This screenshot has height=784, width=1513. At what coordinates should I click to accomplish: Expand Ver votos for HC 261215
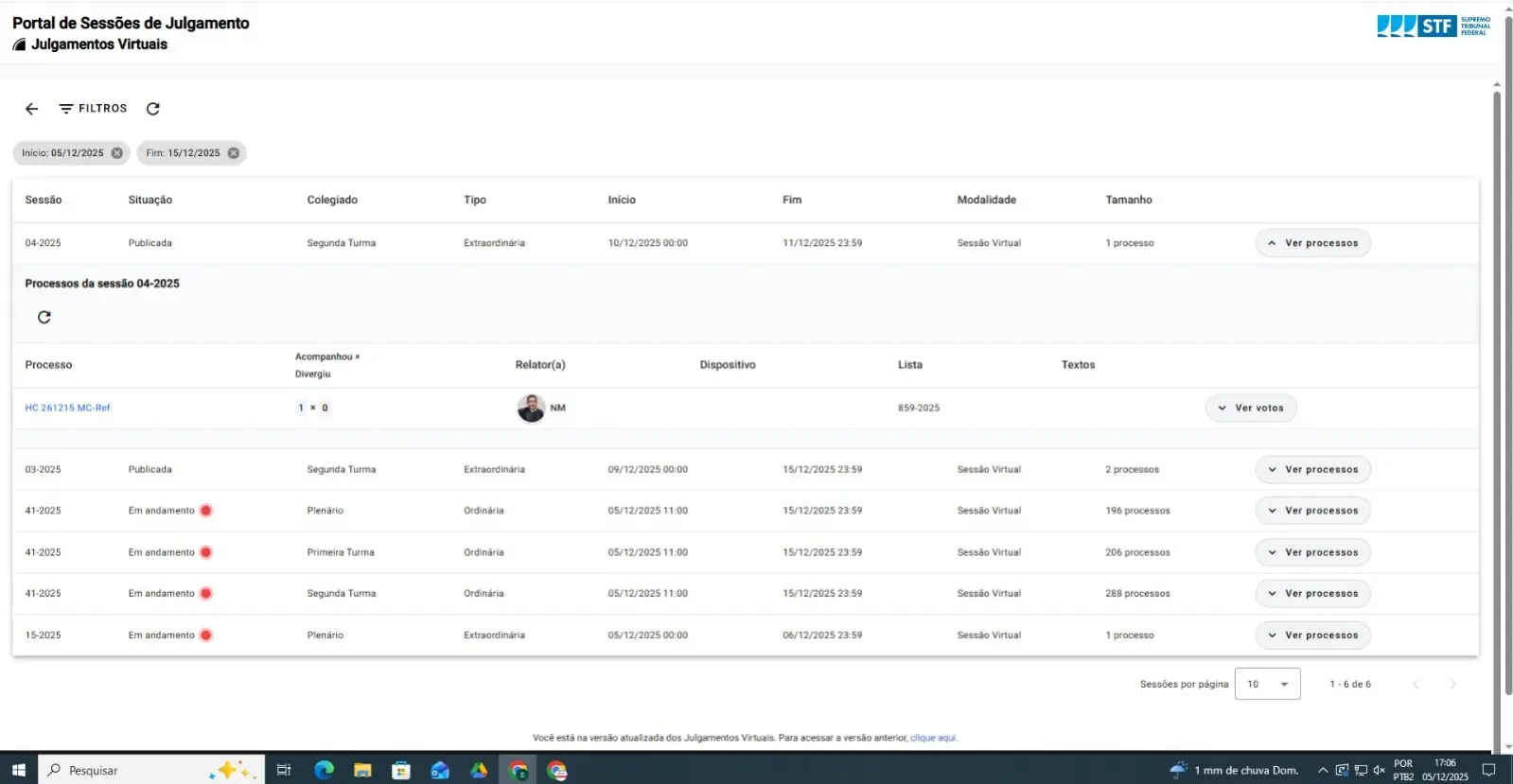coord(1250,409)
